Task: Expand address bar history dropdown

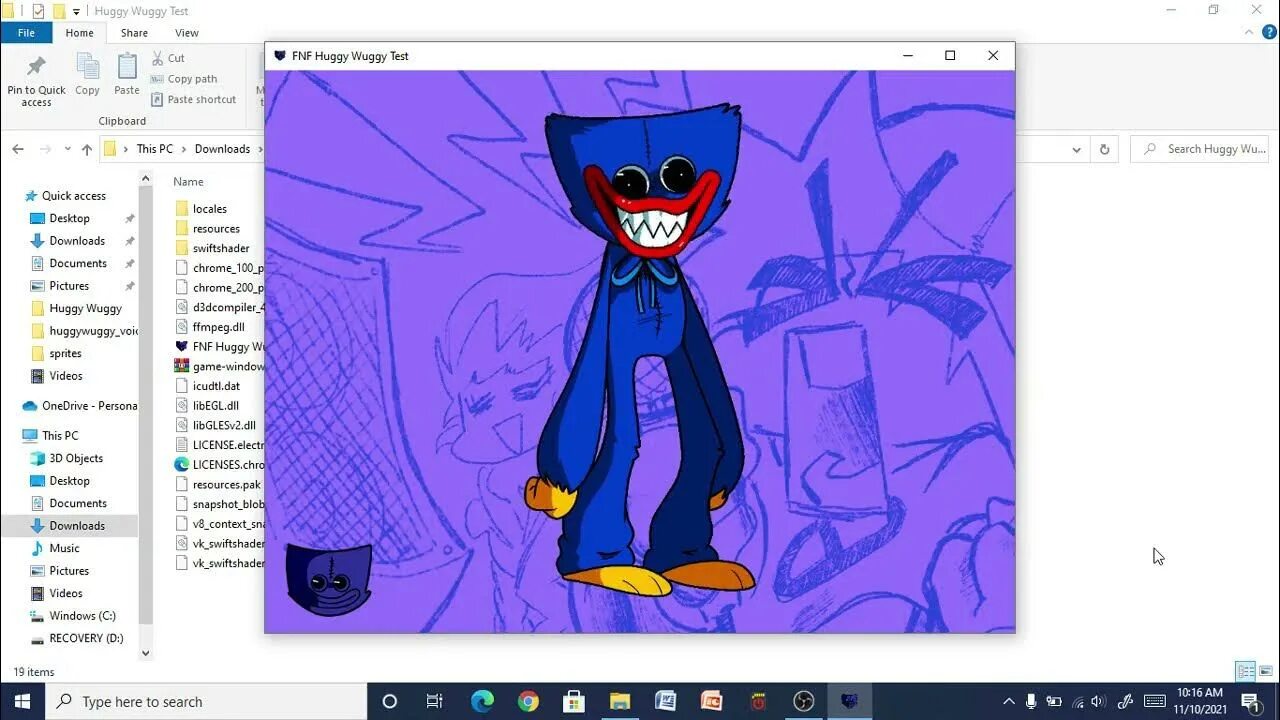Action: [x=1076, y=149]
